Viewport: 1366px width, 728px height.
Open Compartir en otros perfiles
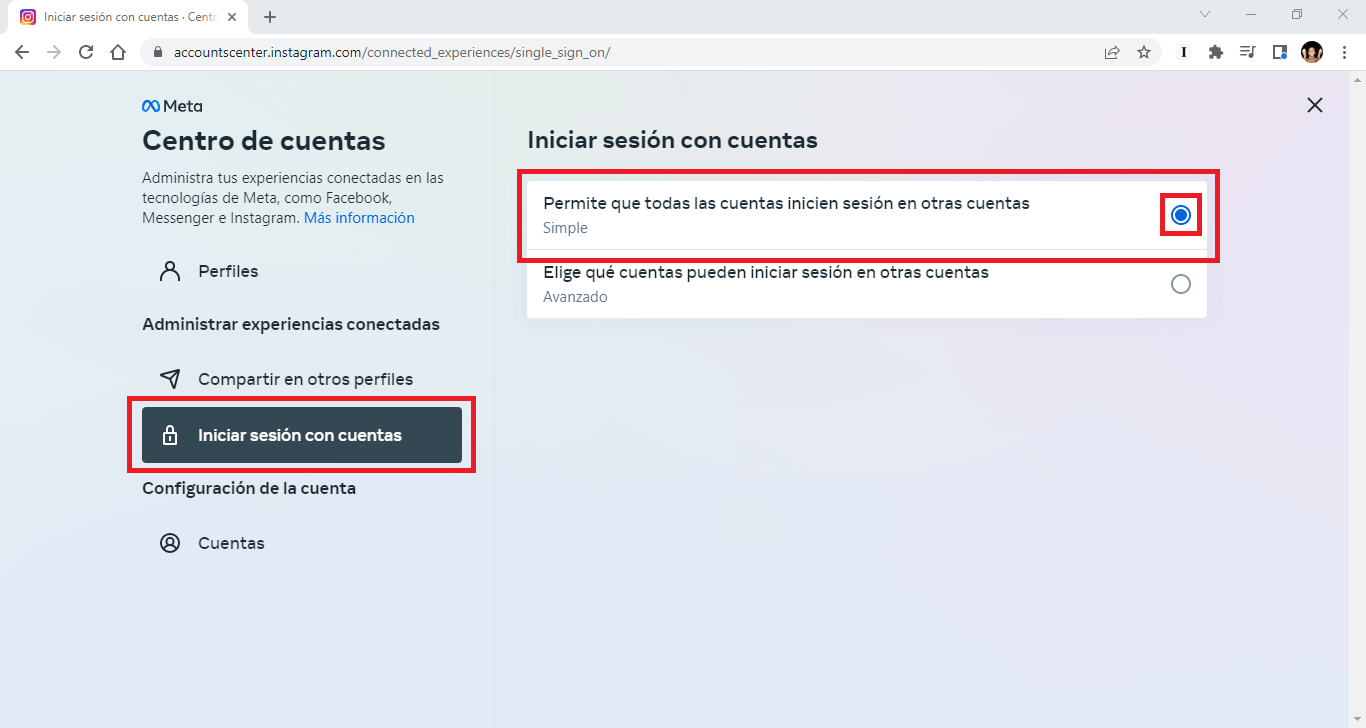coord(302,379)
